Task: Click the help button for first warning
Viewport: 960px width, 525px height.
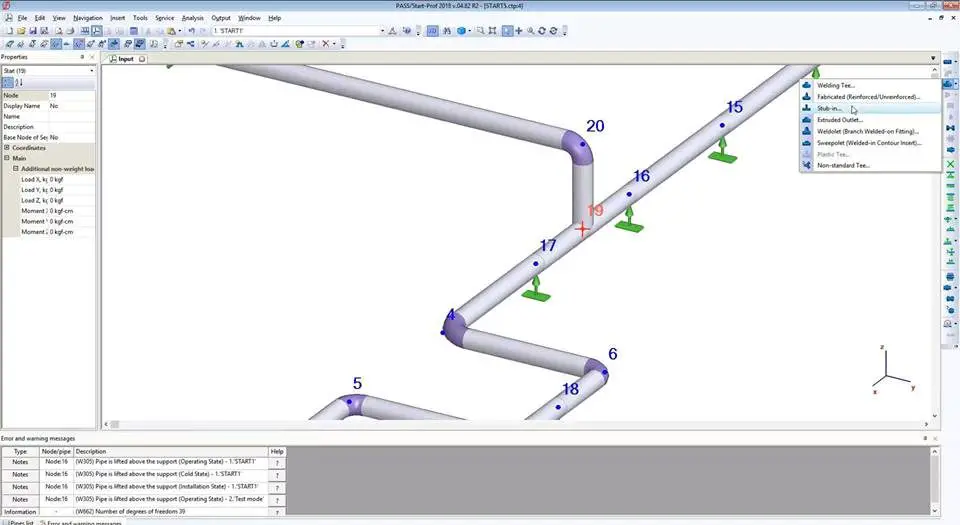Action: point(277,462)
